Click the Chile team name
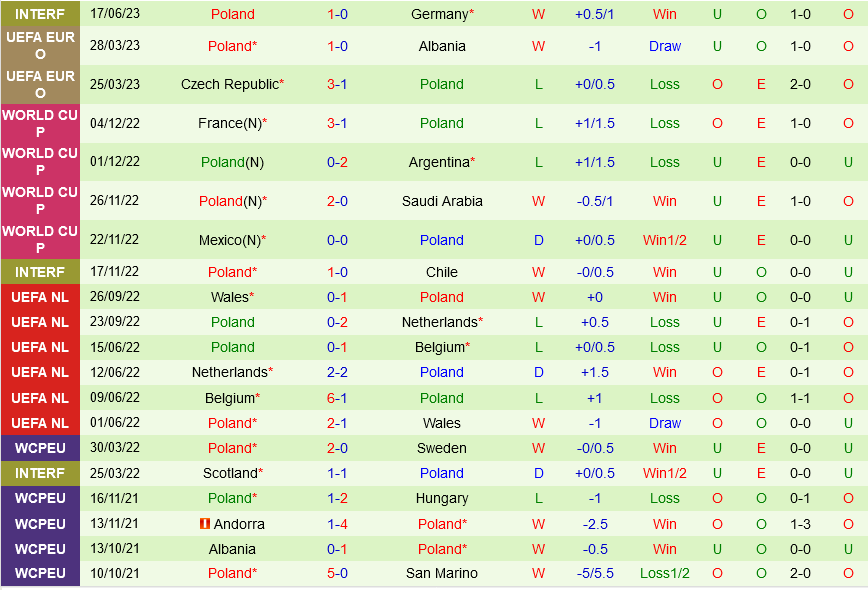The width and height of the screenshot is (868, 590). point(442,272)
